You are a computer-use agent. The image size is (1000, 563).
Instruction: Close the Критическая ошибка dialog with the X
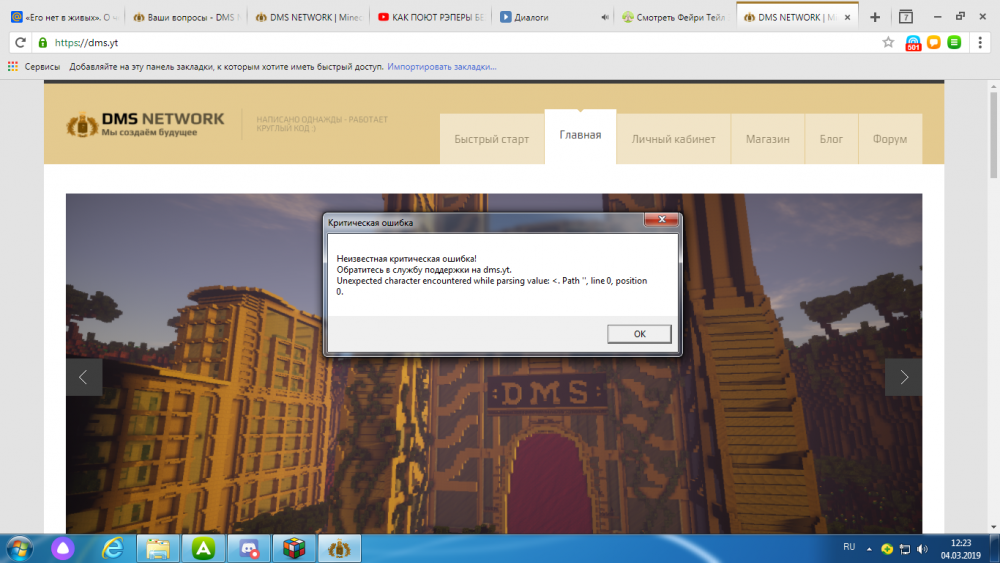[x=661, y=221]
